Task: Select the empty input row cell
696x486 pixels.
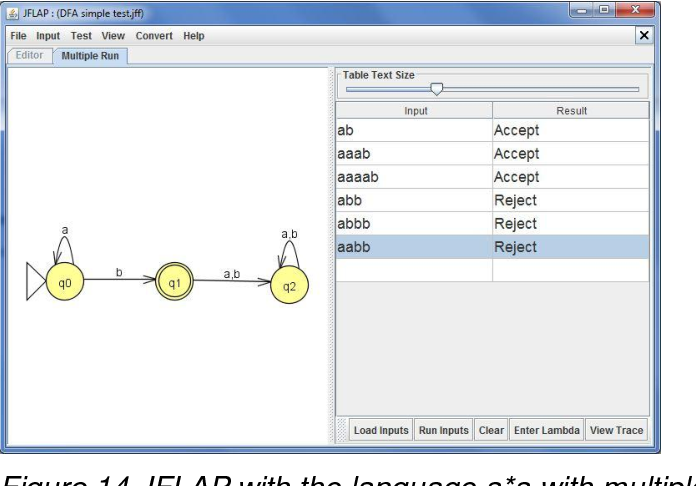Action: (413, 270)
